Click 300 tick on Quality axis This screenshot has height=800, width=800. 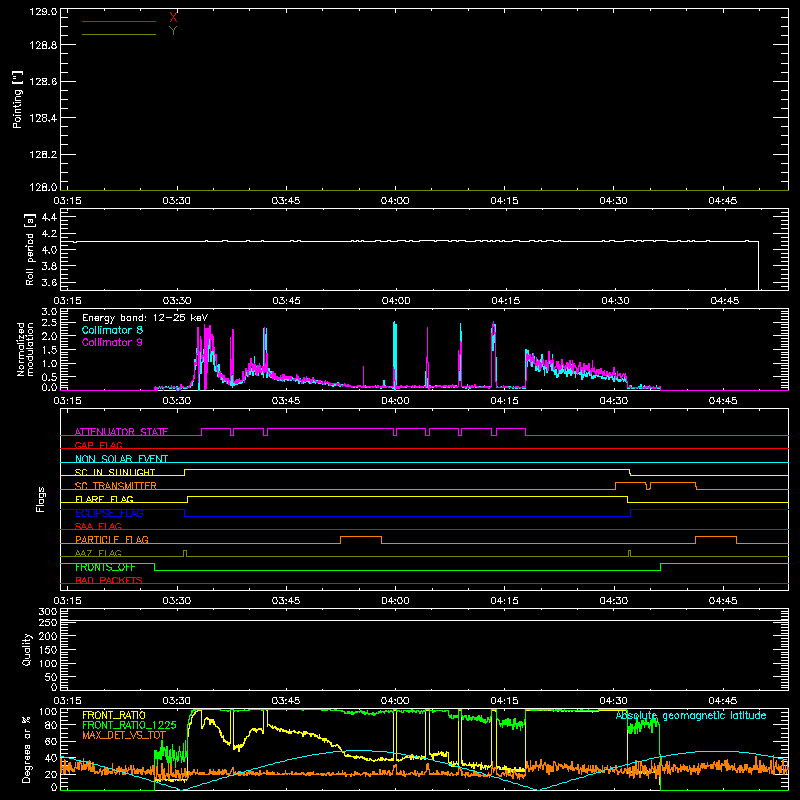click(48, 612)
